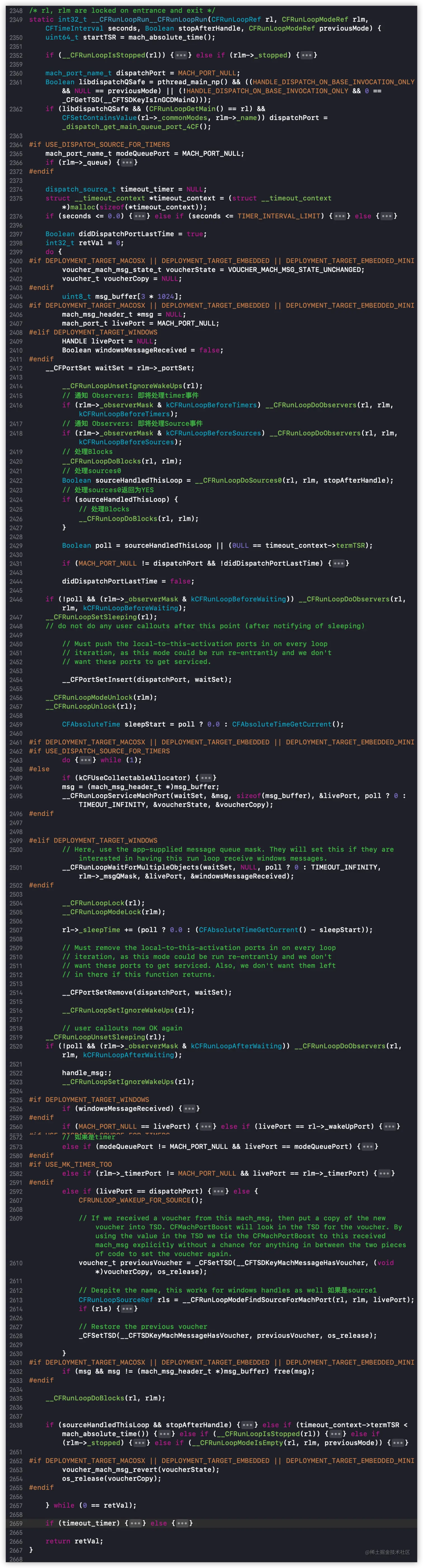The width and height of the screenshot is (423, 1568).
Task: Expand folded "!didDispatchPortLastTime" block on line 2431
Action: coord(339,564)
